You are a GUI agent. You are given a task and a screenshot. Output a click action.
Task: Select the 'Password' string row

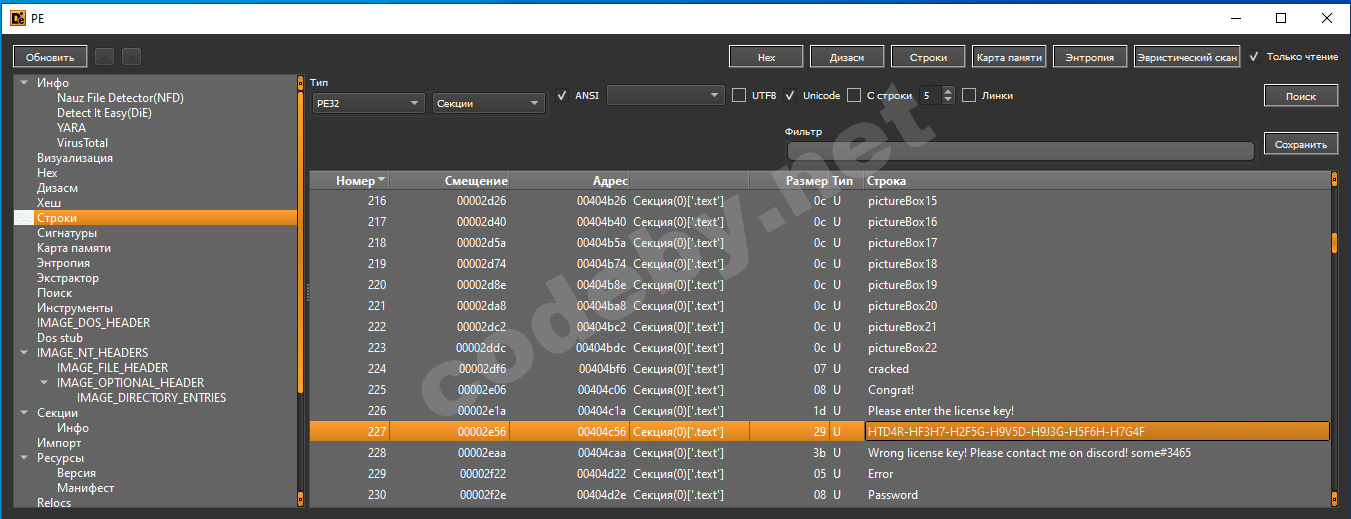coord(819,495)
